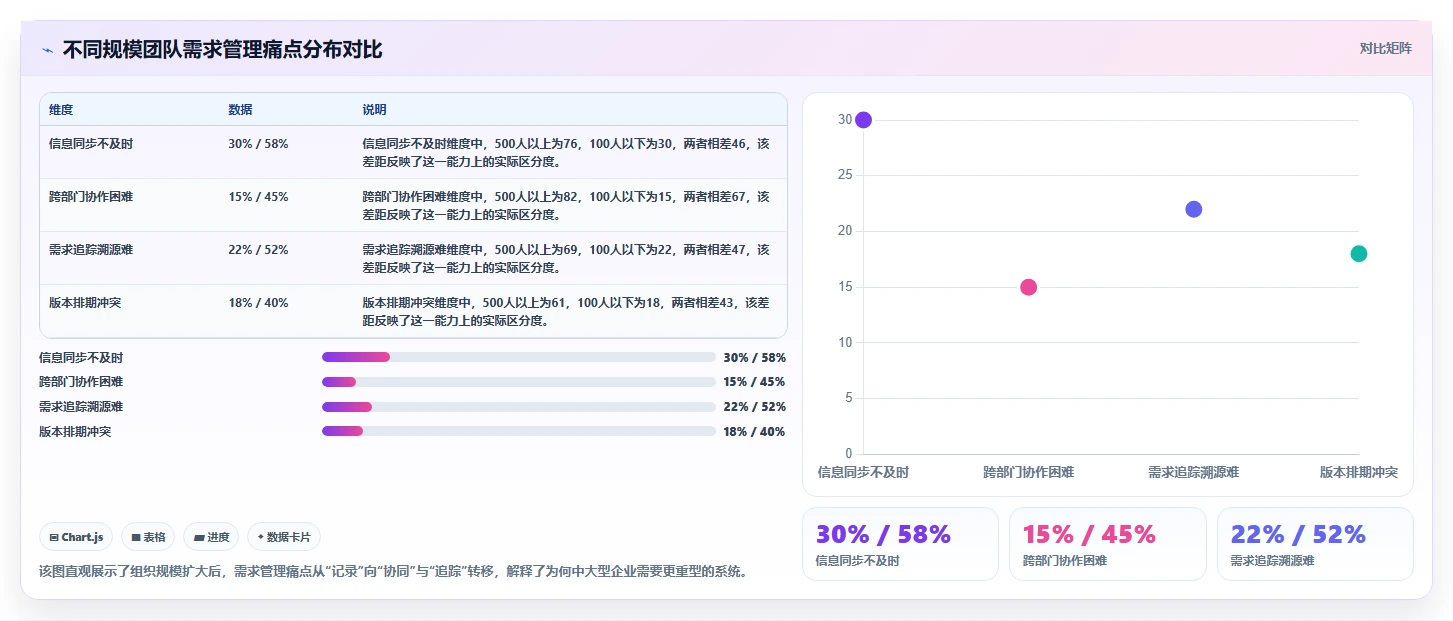Click chart x-axis label 需求追踪溯源难
Viewport: 1453px width, 621px height.
(x=1193, y=472)
